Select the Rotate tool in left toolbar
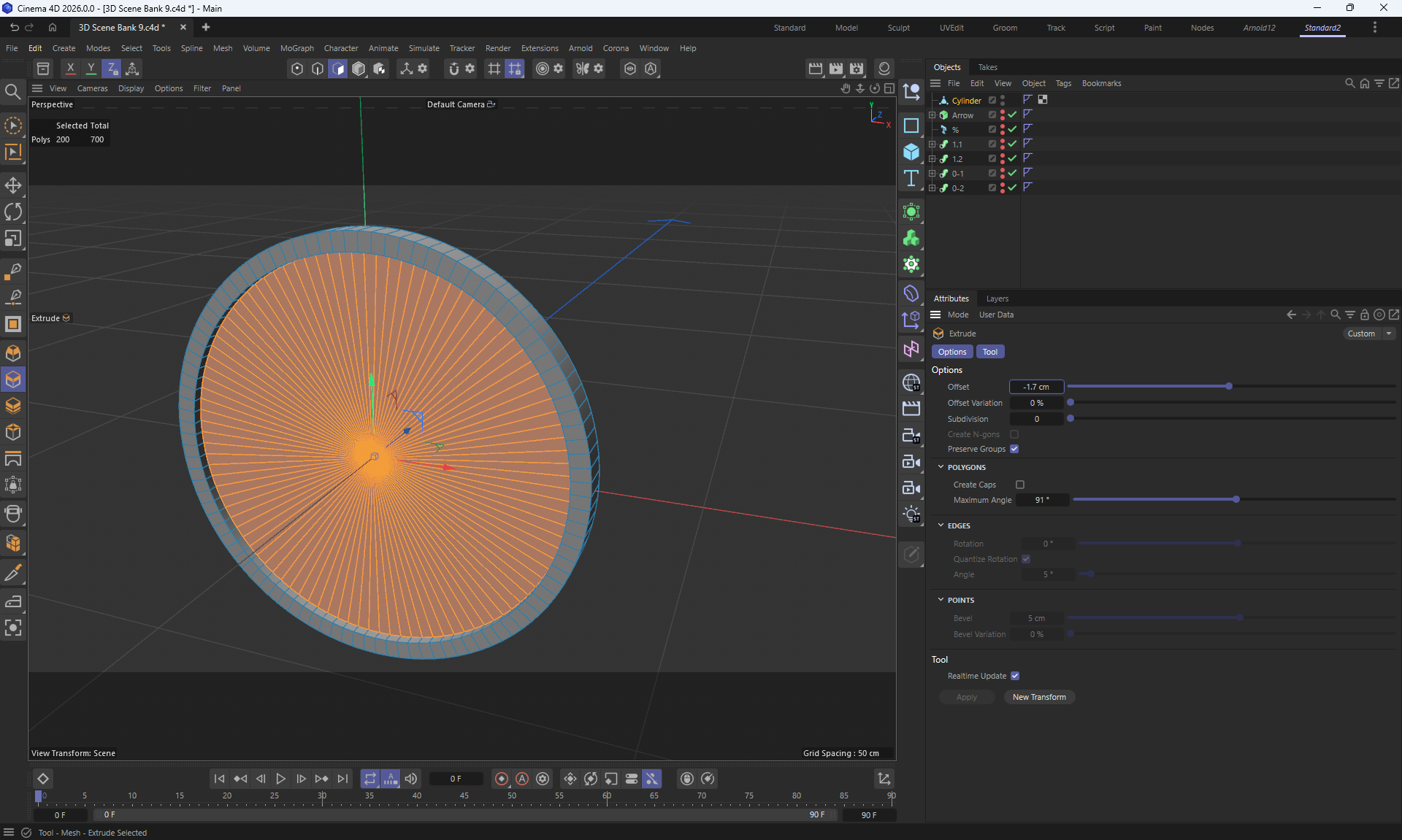1402x840 pixels. pyautogui.click(x=13, y=212)
